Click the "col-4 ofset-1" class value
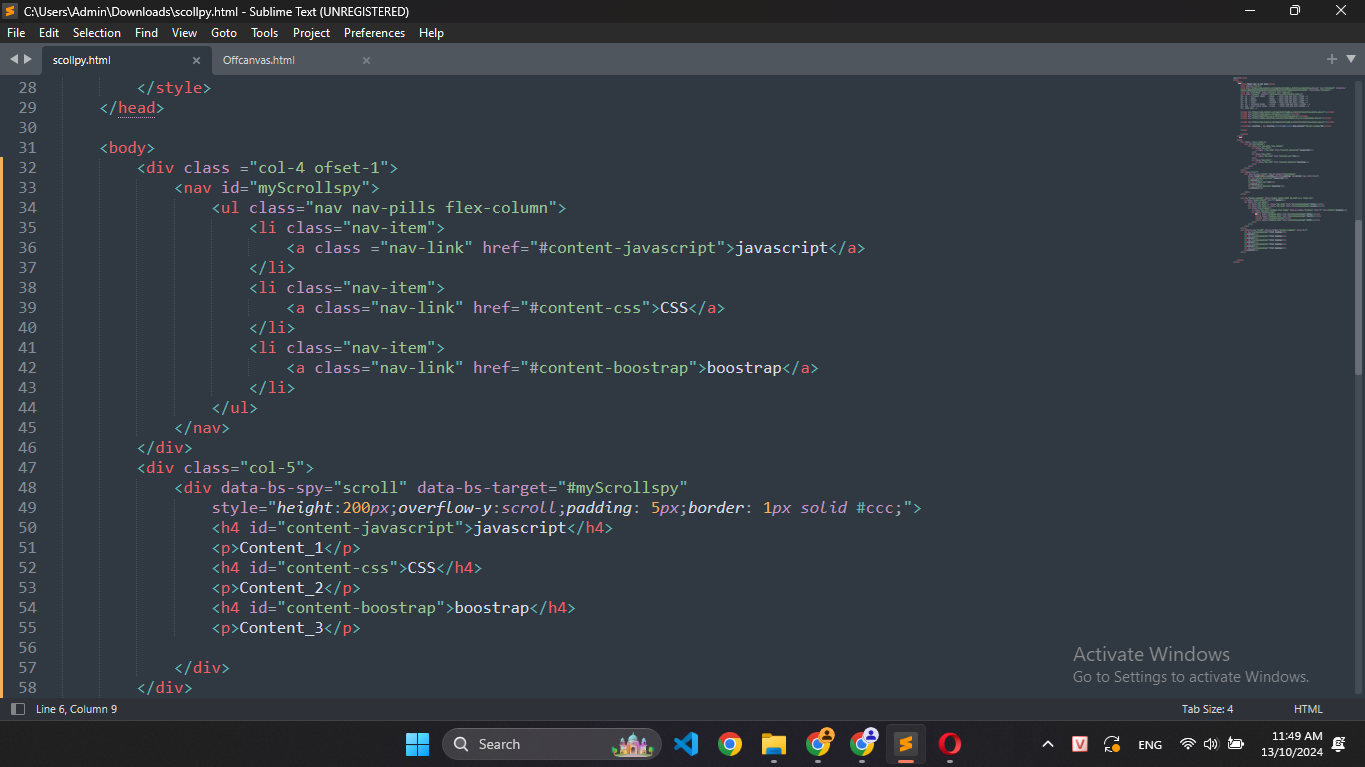The width and height of the screenshot is (1365, 767). pos(320,168)
